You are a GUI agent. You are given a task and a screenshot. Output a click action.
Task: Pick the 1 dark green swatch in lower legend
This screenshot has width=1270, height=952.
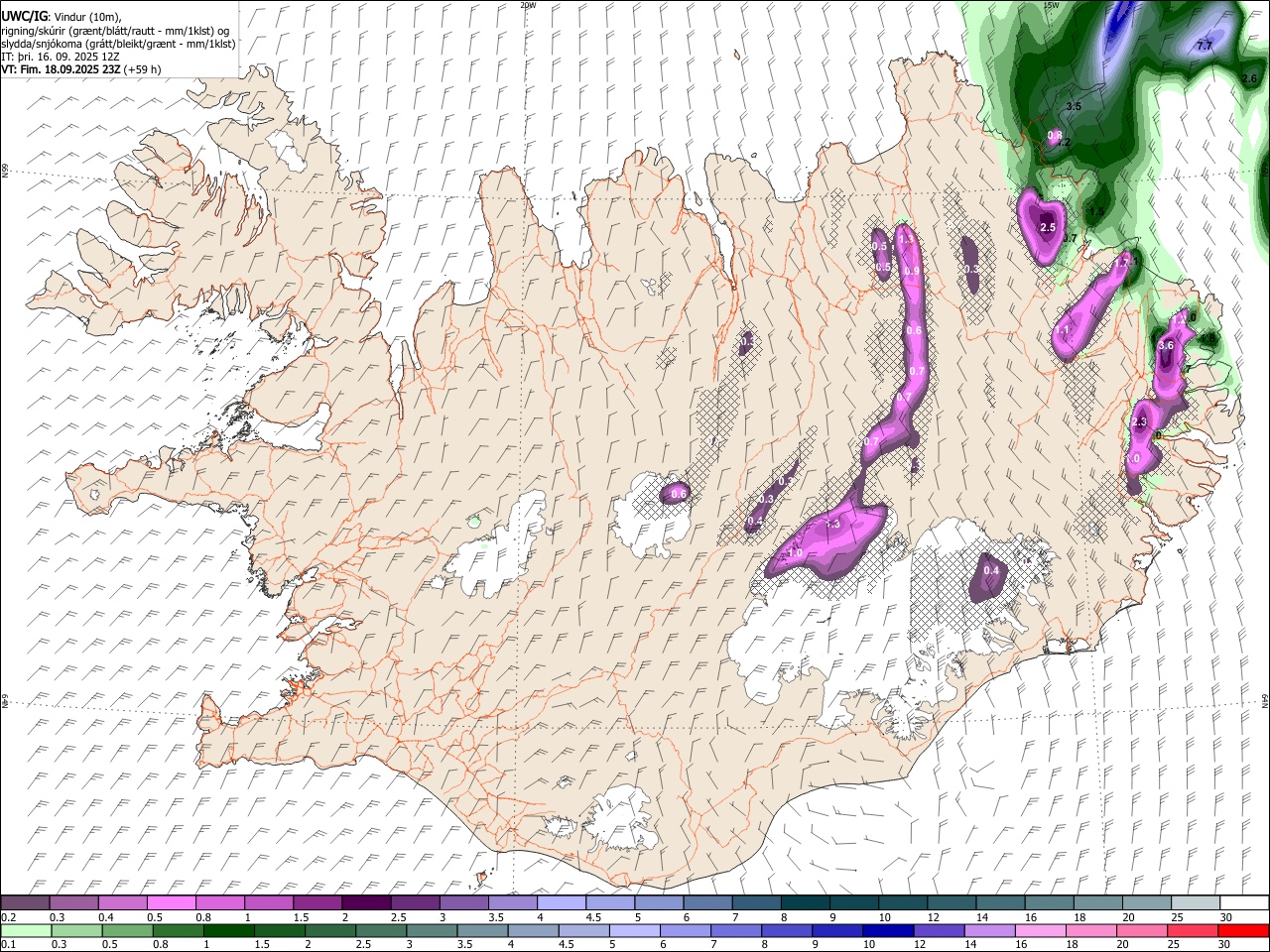tap(228, 931)
